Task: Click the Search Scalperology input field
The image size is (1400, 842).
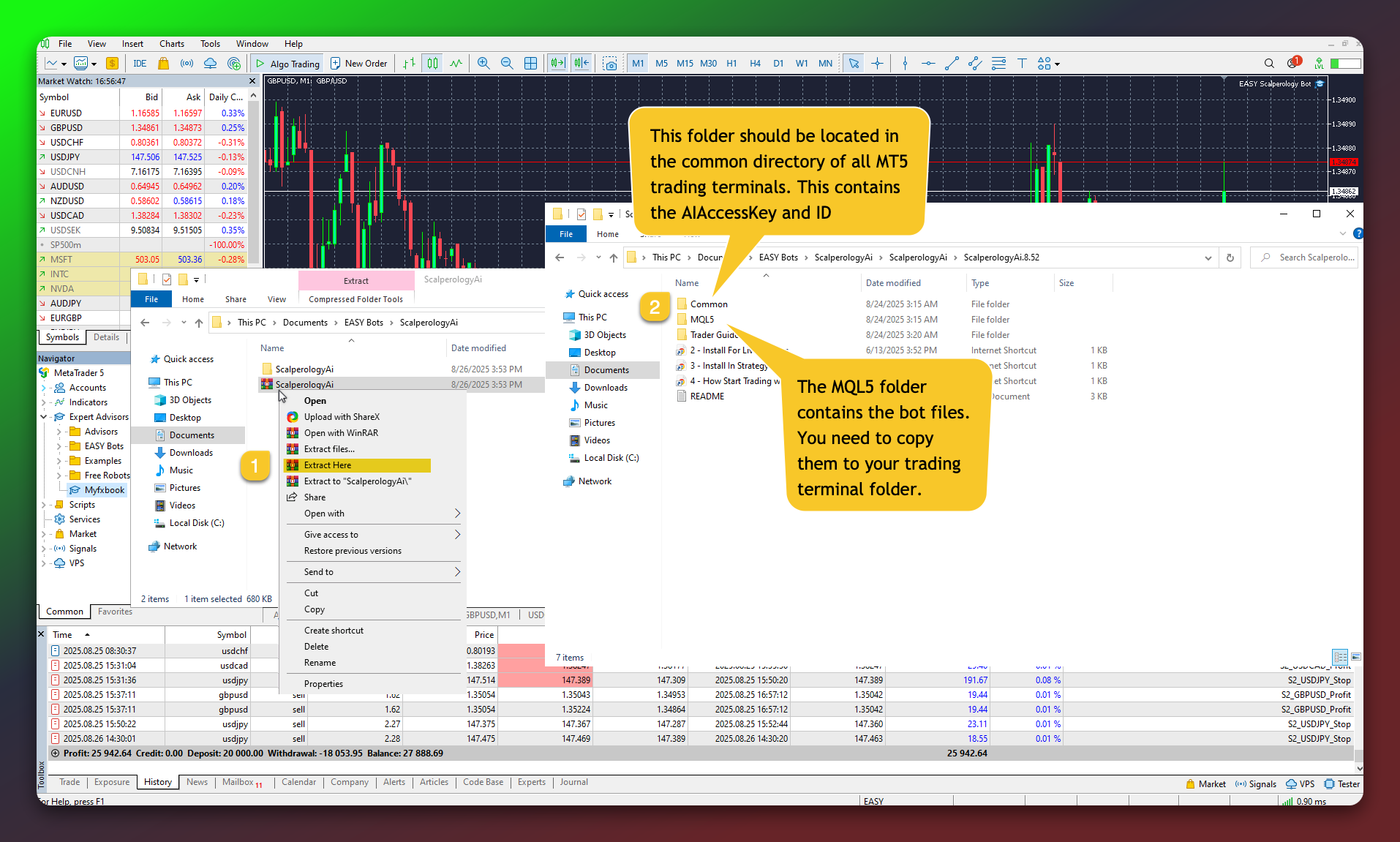Action: [1314, 258]
